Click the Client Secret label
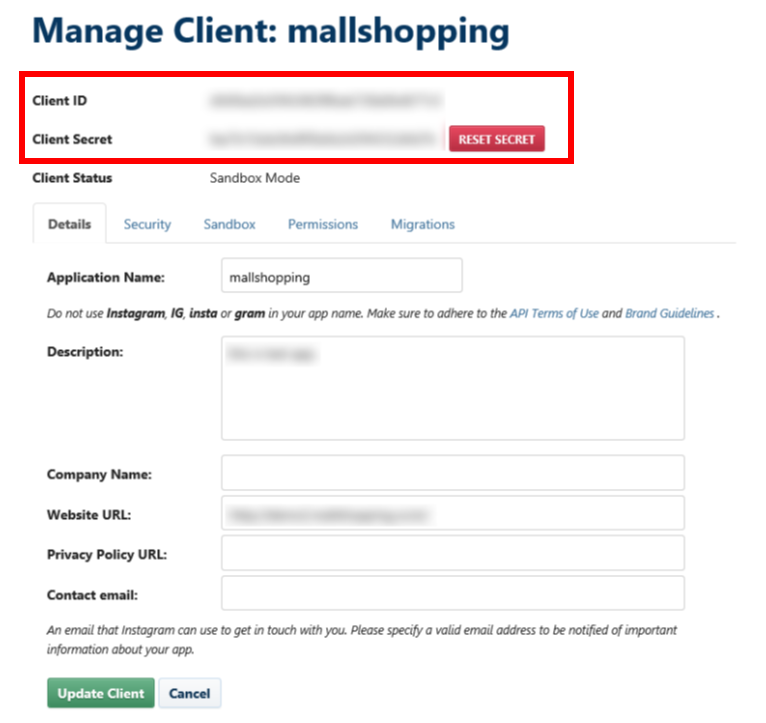Image resolution: width=766 pixels, height=723 pixels. coord(72,139)
